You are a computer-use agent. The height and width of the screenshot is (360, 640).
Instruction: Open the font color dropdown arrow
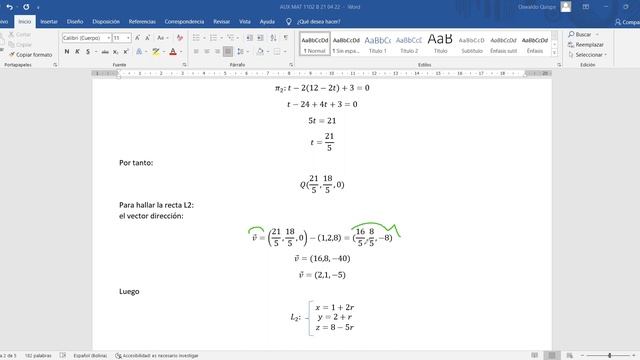(181, 52)
